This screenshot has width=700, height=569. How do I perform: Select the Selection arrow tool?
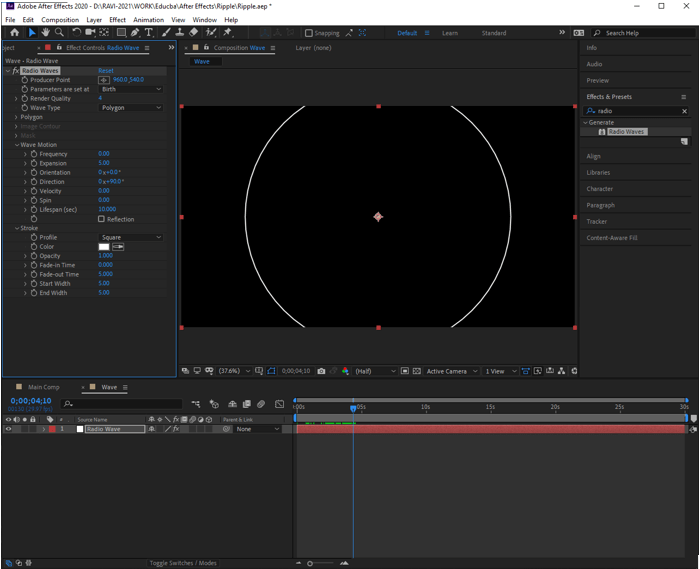click(32, 33)
